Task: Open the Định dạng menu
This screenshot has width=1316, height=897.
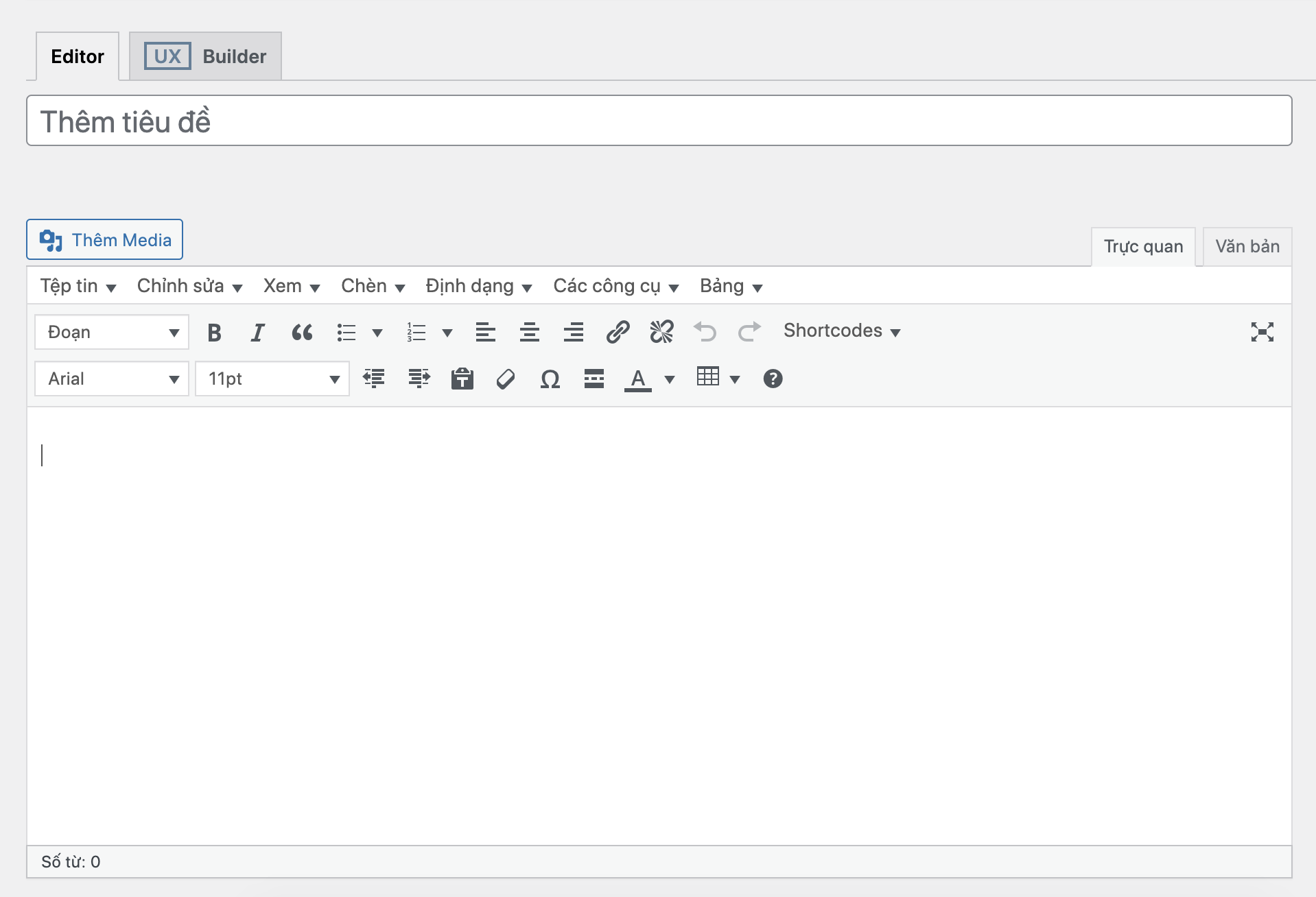Action: [x=478, y=286]
